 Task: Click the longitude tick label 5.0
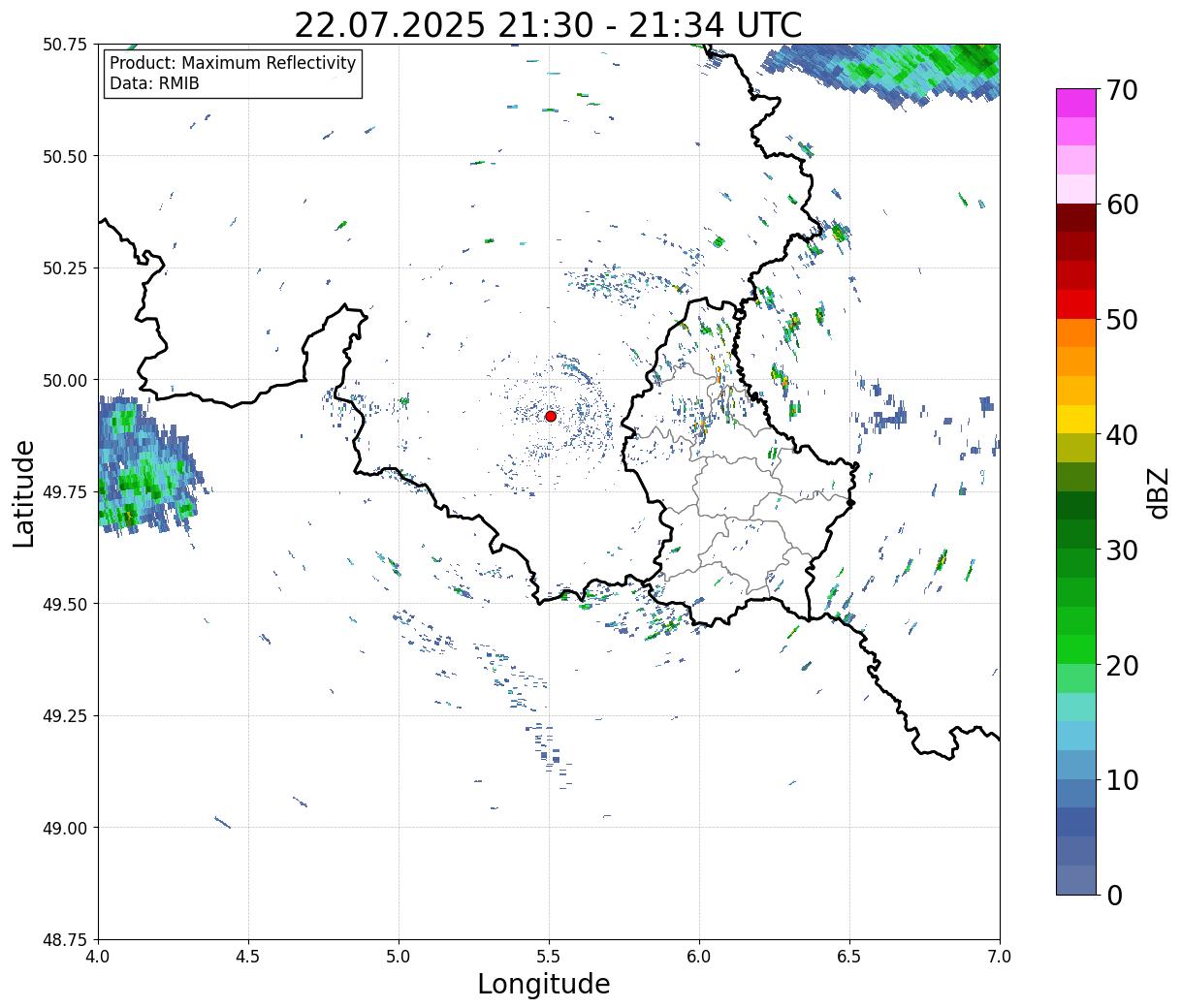399,957
